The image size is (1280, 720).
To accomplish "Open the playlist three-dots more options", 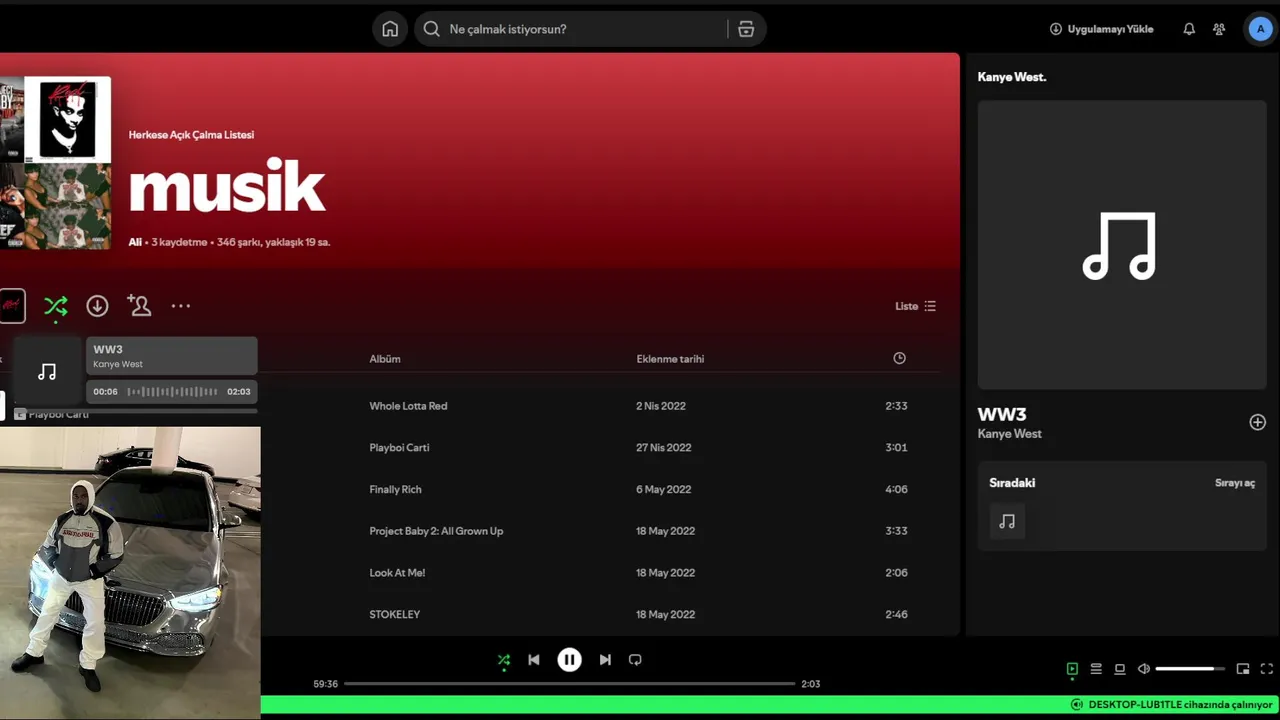I will [x=180, y=306].
